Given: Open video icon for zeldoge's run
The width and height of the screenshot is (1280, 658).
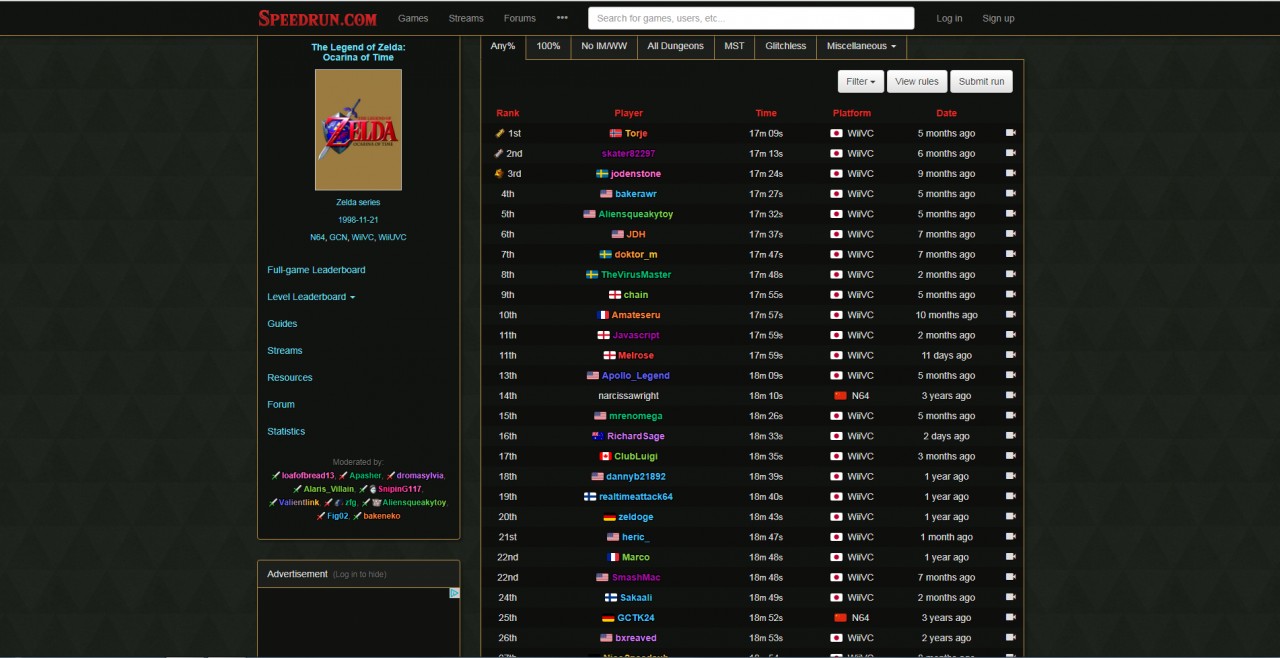Looking at the screenshot, I should pyautogui.click(x=1011, y=517).
